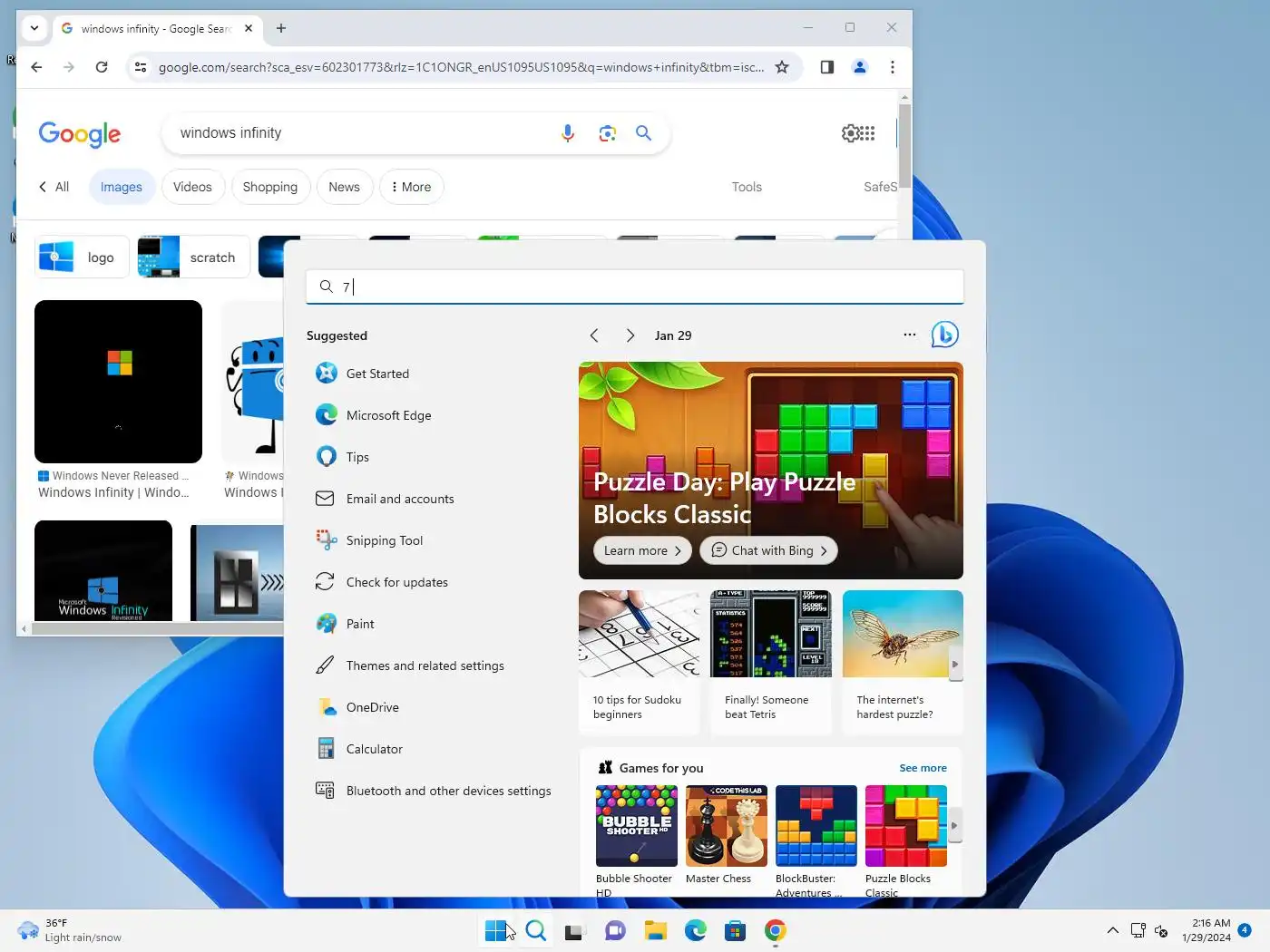Image resolution: width=1270 pixels, height=952 pixels.
Task: Select the Videos tab on Google
Action: (192, 187)
